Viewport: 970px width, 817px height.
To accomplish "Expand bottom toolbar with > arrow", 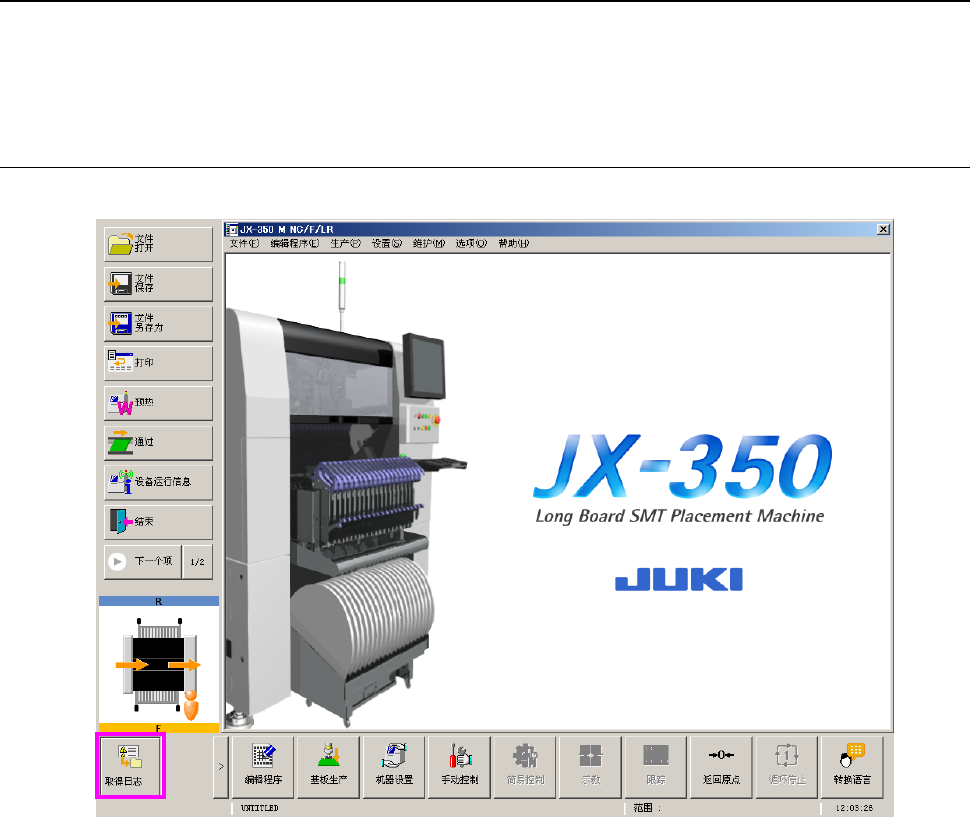I will [x=221, y=767].
